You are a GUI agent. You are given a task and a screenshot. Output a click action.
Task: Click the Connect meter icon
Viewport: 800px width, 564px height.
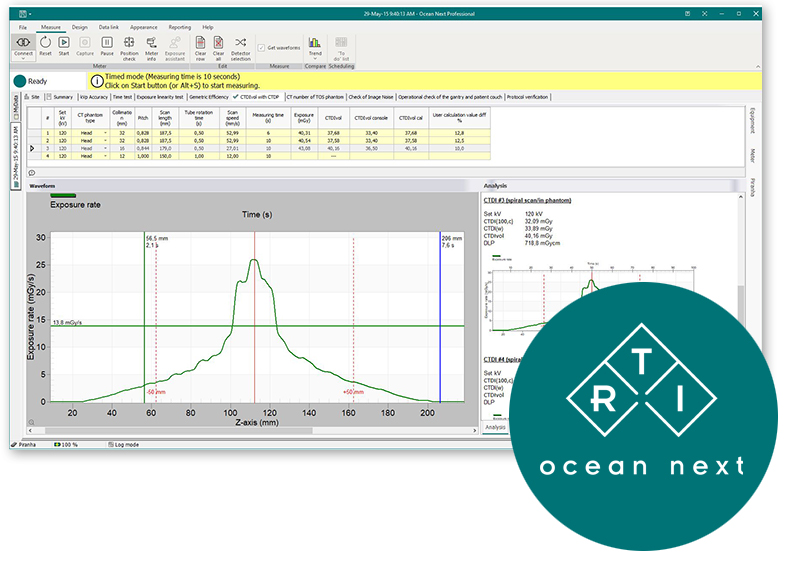click(23, 42)
